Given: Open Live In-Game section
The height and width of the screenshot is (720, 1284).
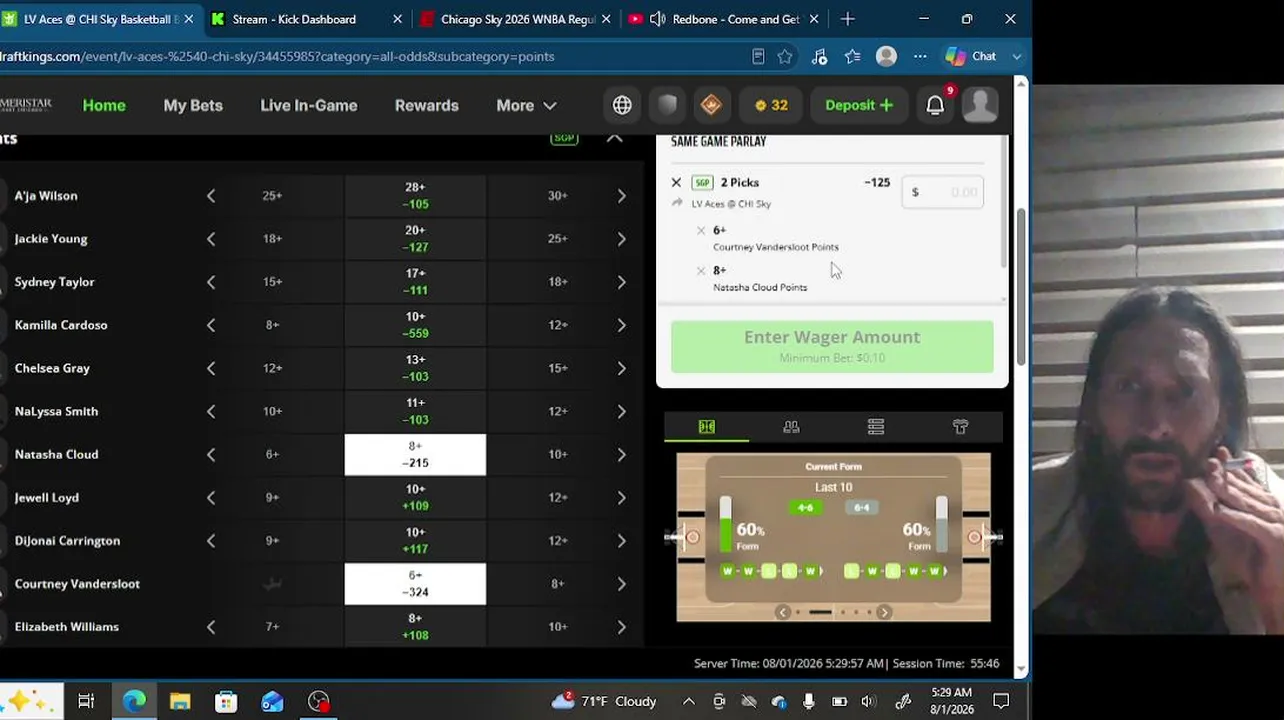Looking at the screenshot, I should [x=309, y=105].
